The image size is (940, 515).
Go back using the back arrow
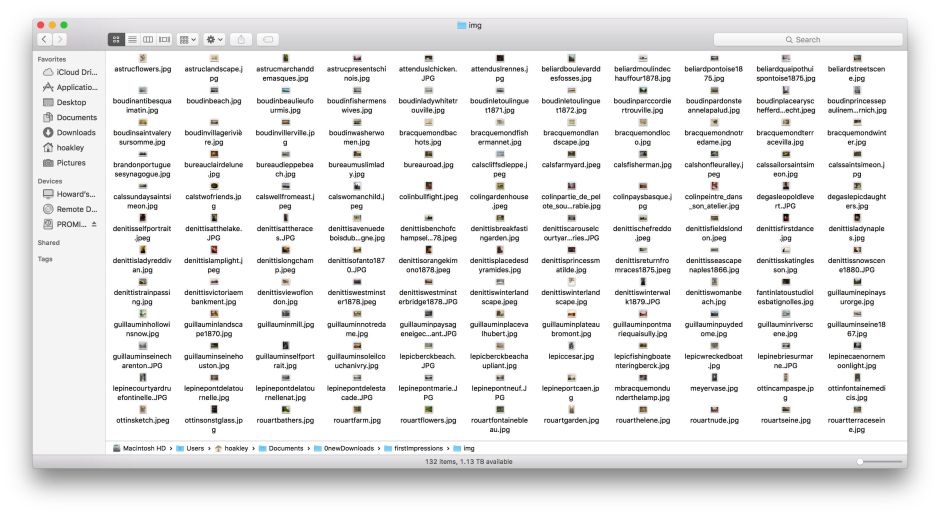pos(45,39)
